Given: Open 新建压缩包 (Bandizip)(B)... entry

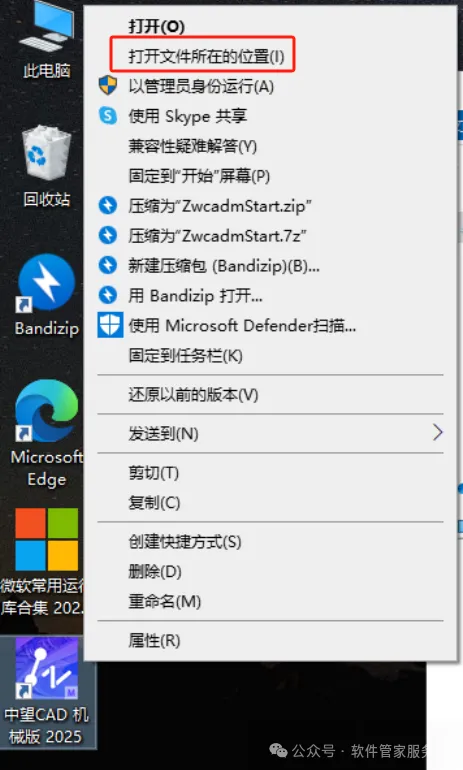Looking at the screenshot, I should [224, 266].
